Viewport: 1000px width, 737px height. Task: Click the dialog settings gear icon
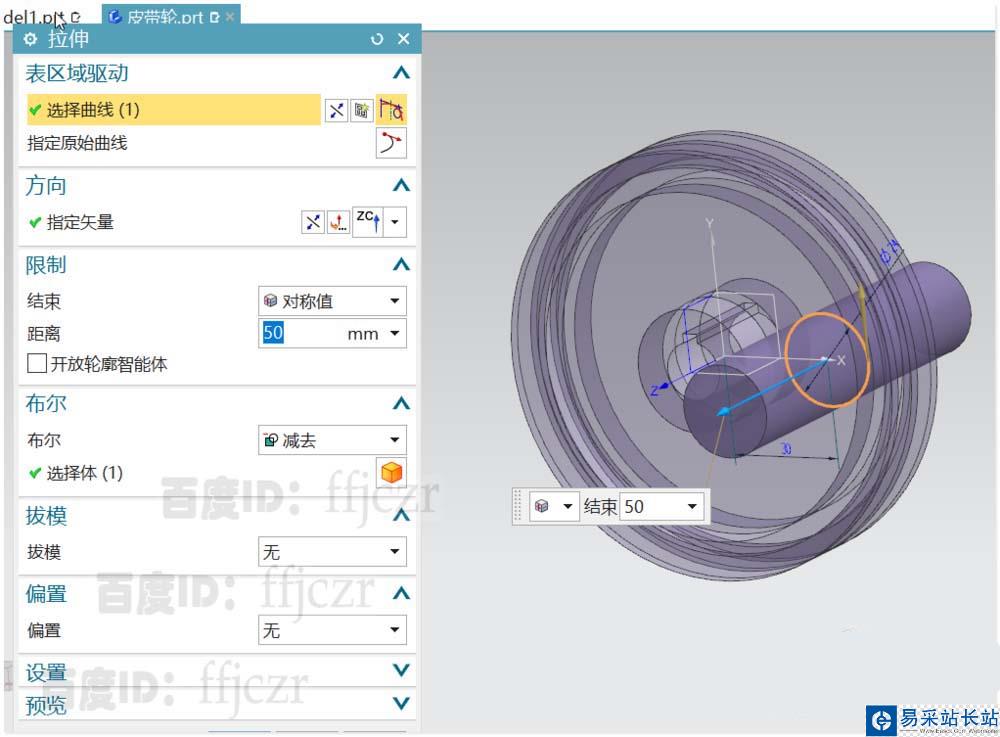pyautogui.click(x=30, y=39)
